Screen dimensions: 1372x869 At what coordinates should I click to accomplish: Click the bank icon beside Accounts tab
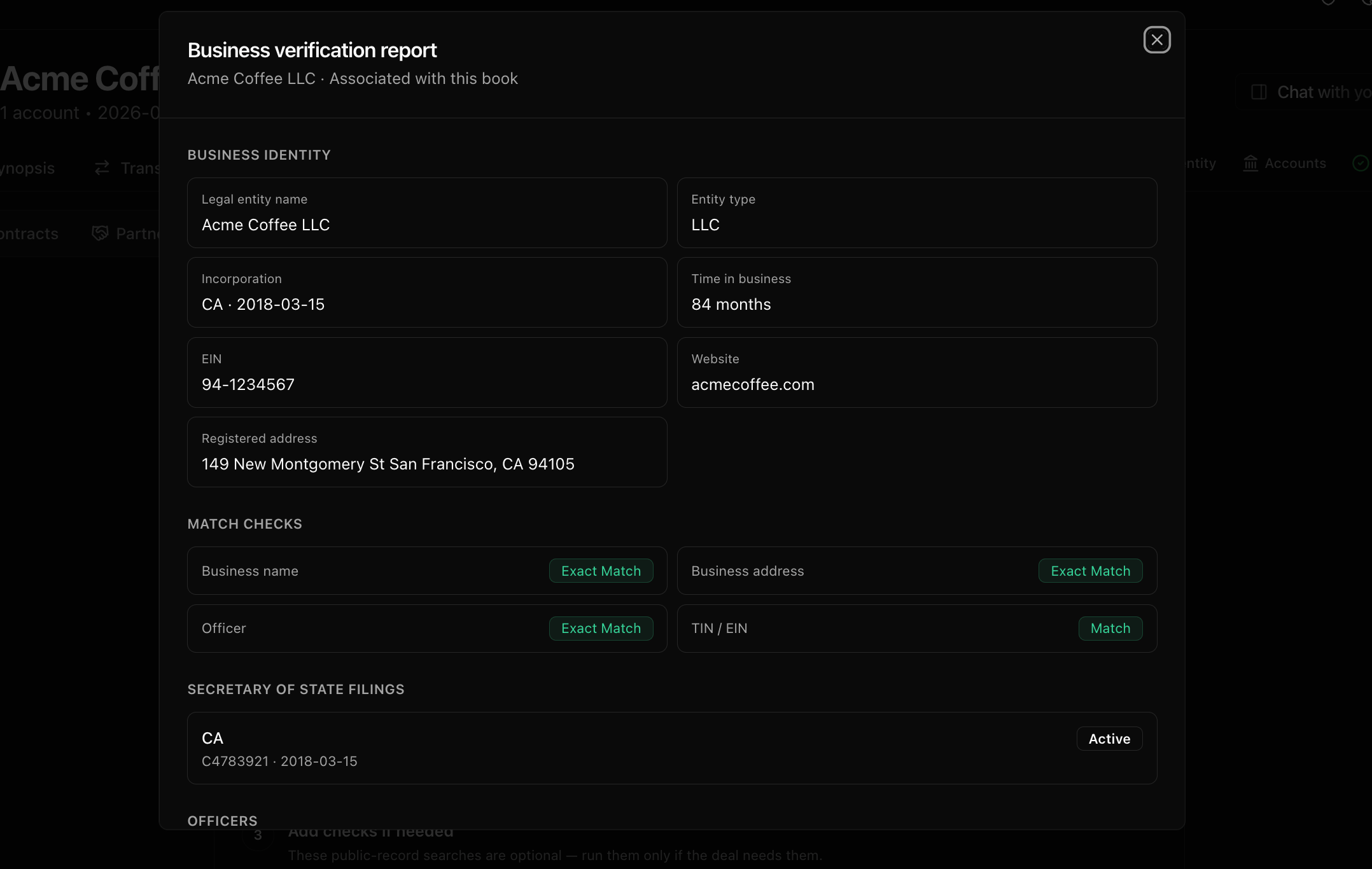[x=1250, y=163]
